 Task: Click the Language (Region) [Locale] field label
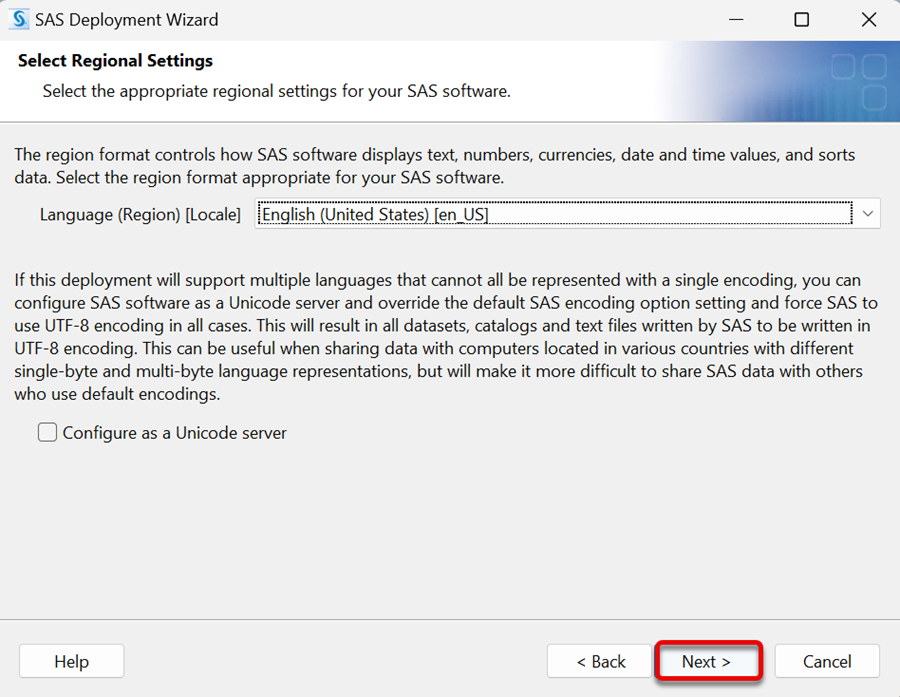pos(140,215)
